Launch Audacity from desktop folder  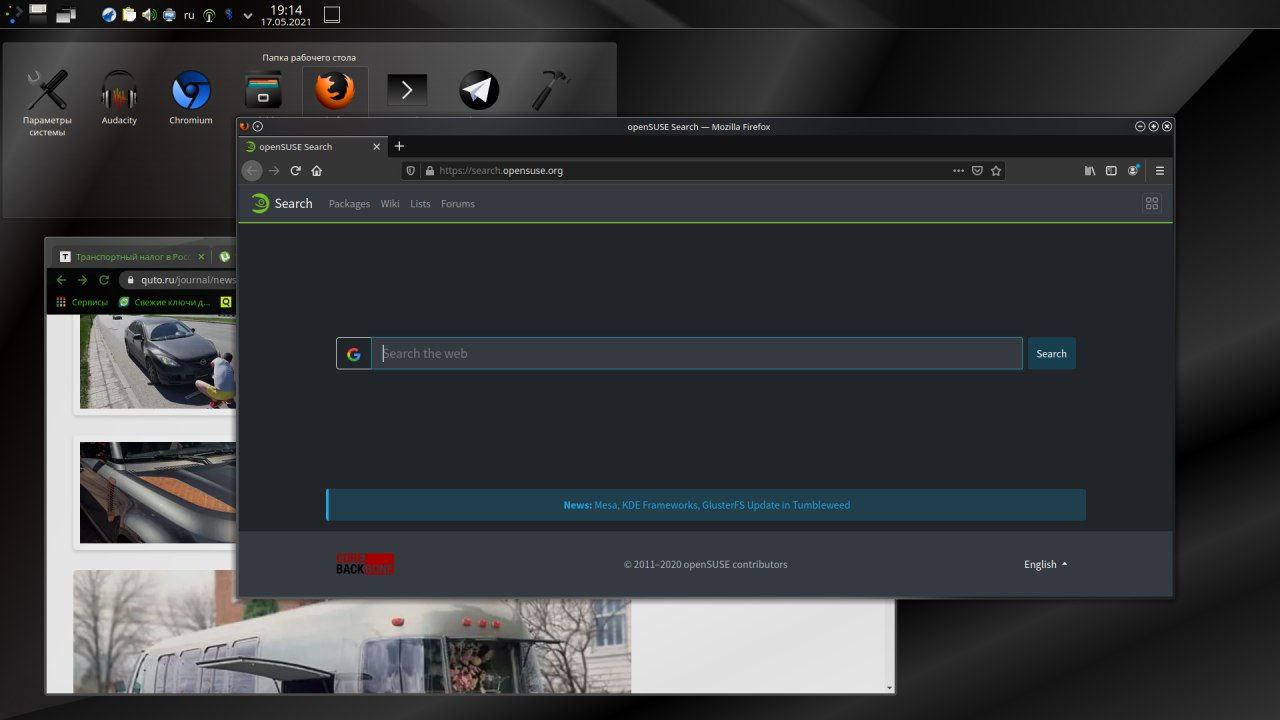click(119, 98)
